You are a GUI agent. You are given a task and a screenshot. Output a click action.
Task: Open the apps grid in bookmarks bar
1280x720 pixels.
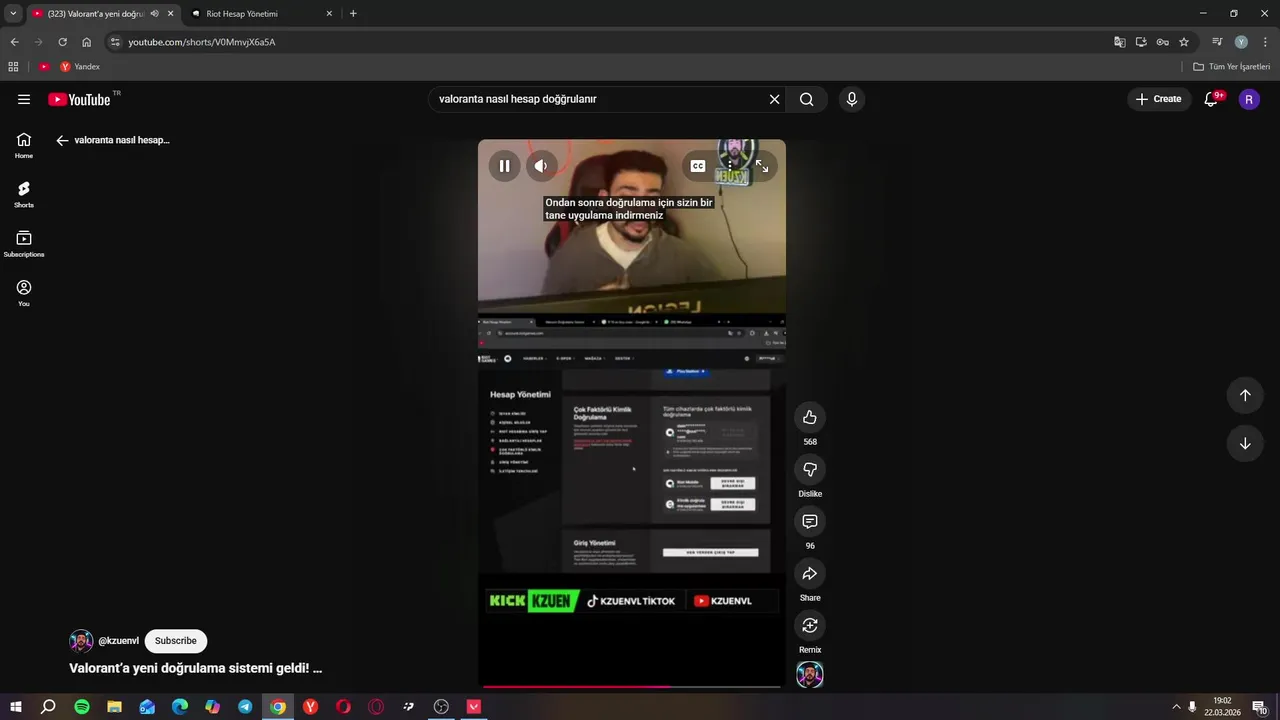tap(13, 67)
